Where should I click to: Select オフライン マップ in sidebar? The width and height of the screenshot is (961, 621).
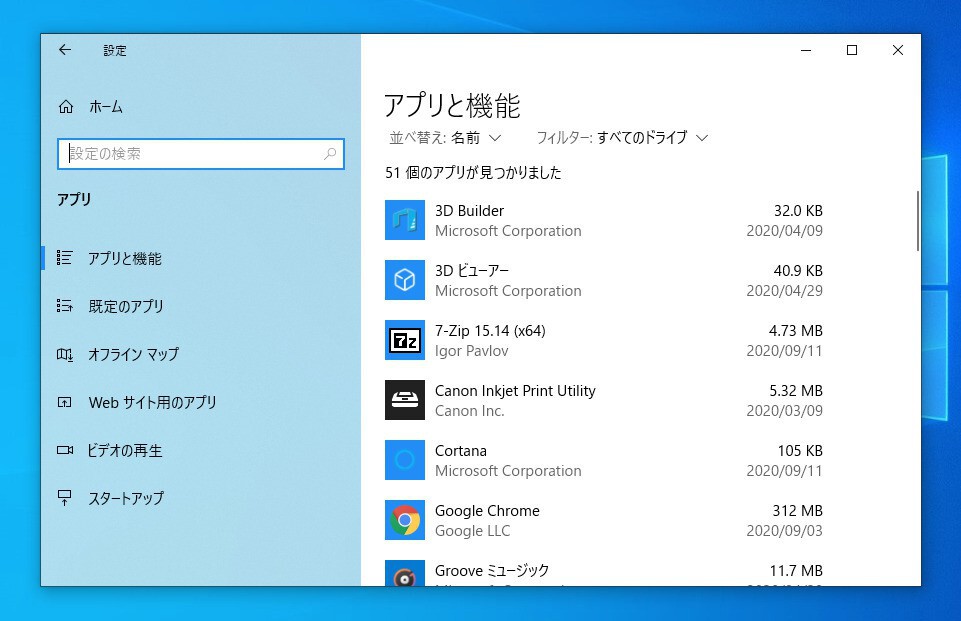pyautogui.click(x=133, y=354)
